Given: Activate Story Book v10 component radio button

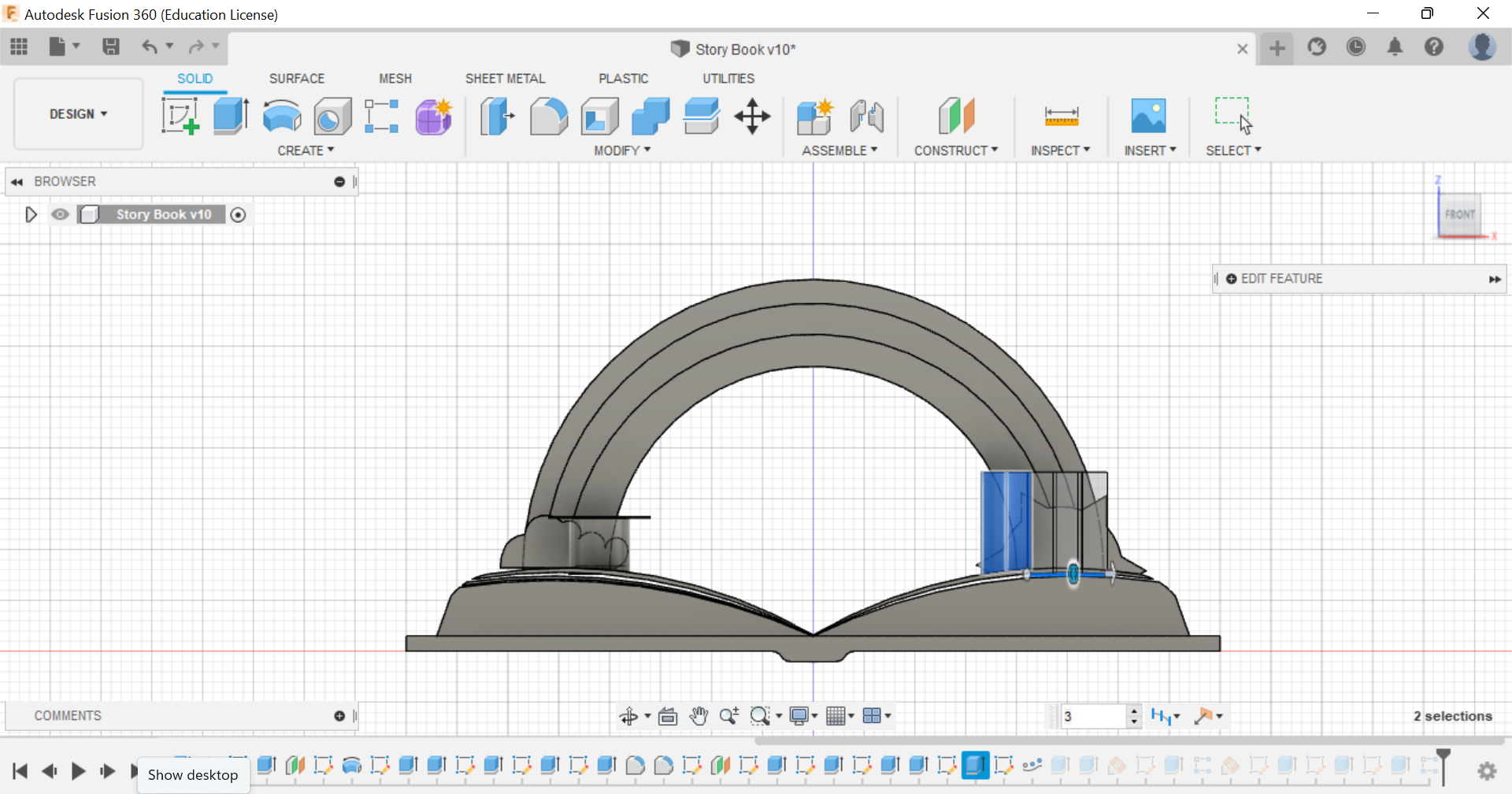Looking at the screenshot, I should (238, 214).
